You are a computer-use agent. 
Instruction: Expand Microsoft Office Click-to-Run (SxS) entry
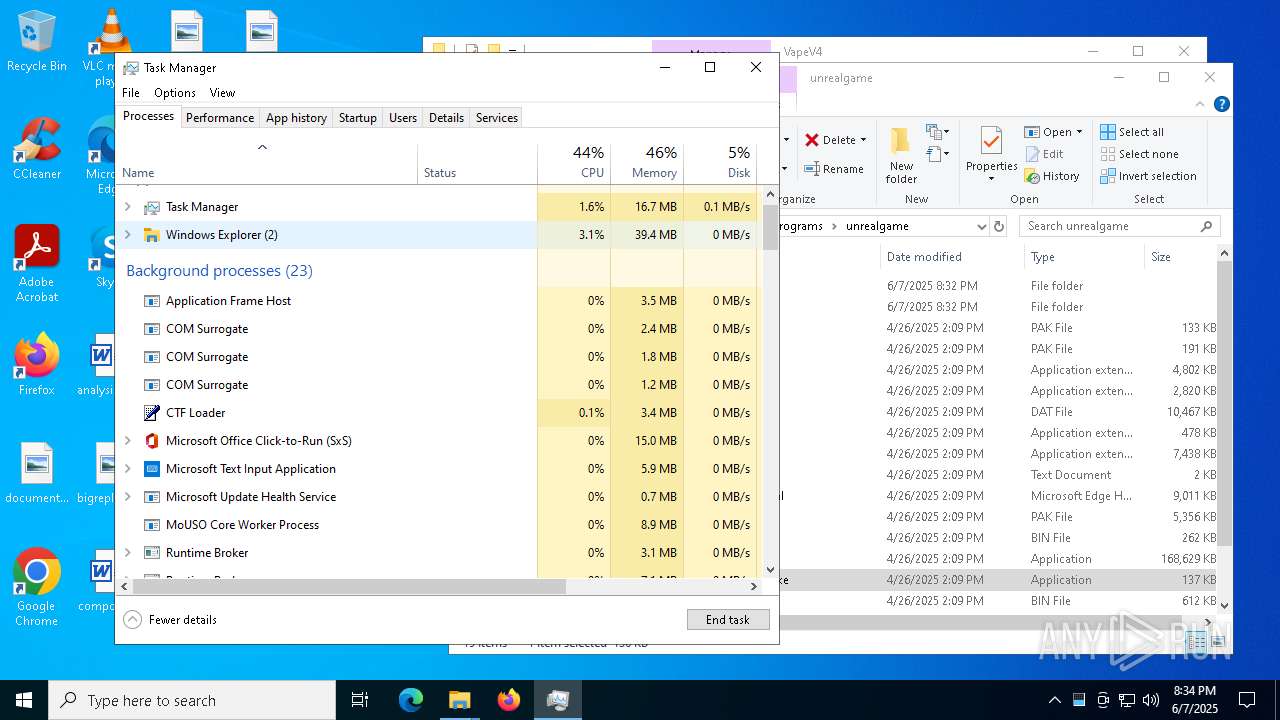(127, 441)
